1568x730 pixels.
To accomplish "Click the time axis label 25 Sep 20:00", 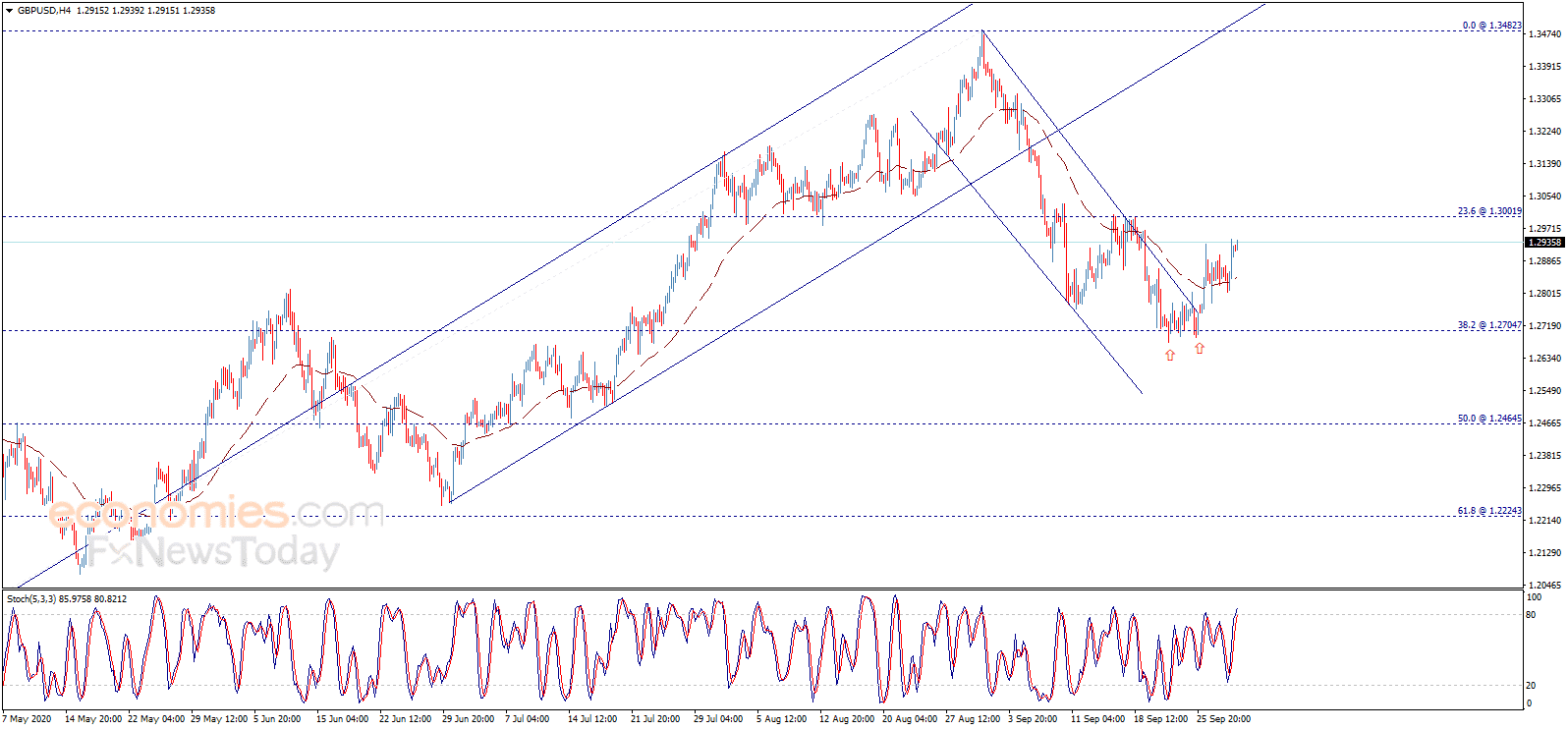I will (1224, 719).
